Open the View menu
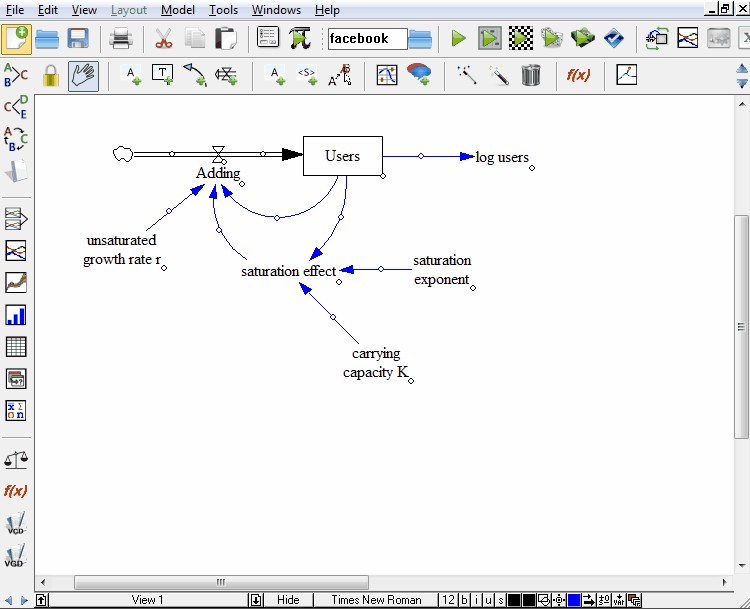 [84, 10]
